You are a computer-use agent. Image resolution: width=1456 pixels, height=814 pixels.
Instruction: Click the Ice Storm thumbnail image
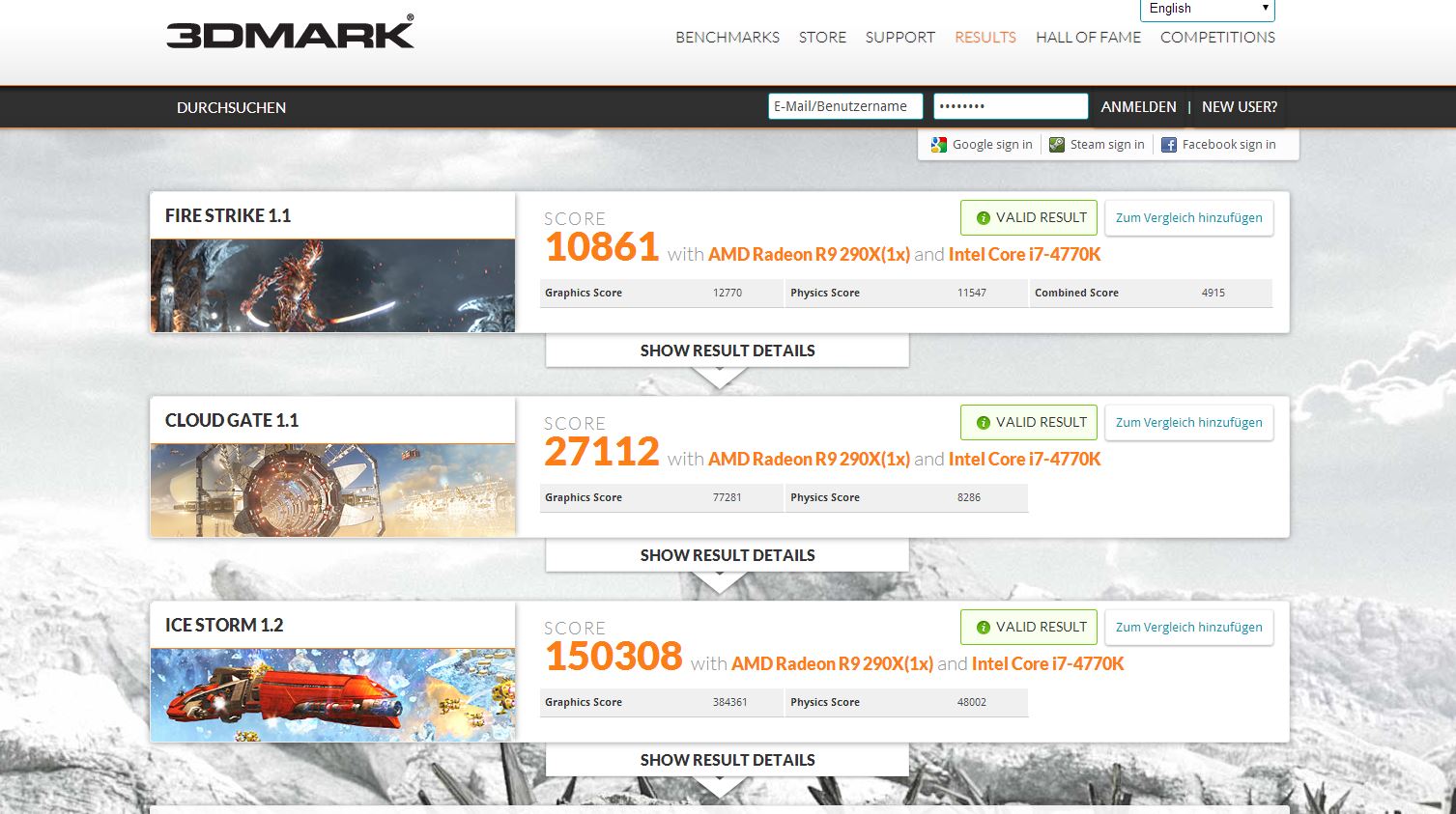point(332,695)
